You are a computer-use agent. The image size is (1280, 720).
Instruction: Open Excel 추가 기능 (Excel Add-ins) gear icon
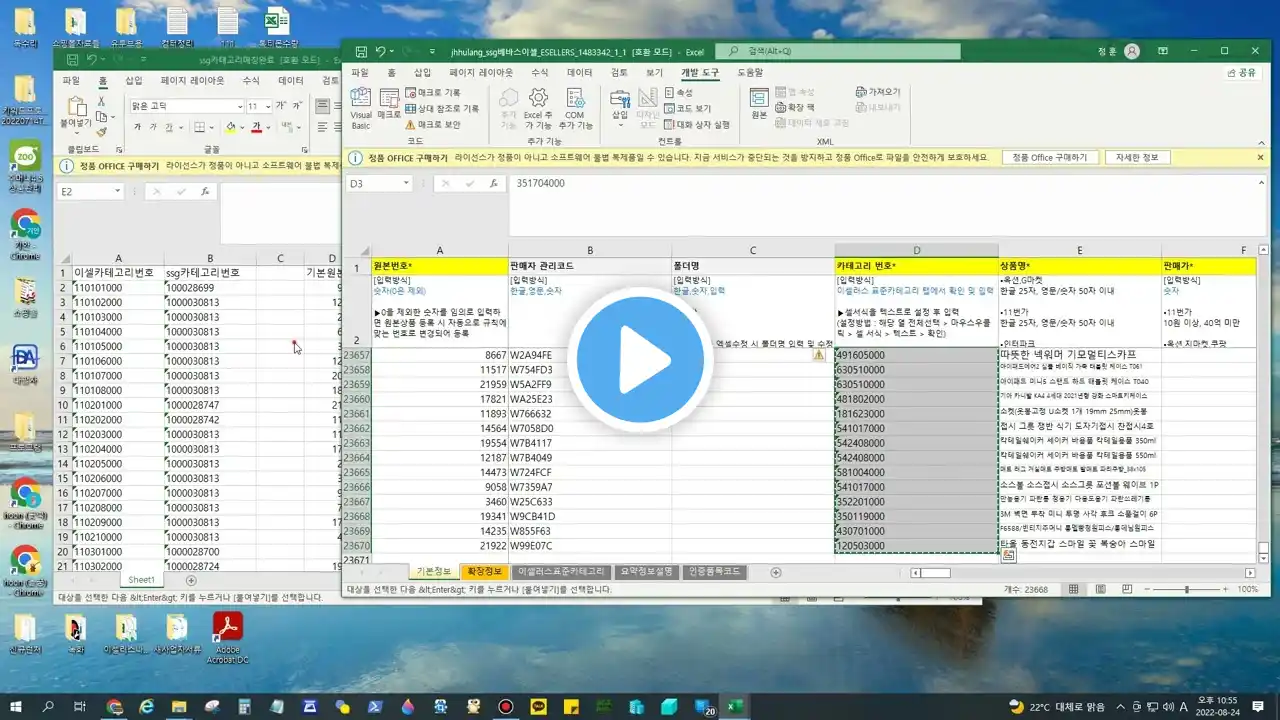tap(538, 108)
